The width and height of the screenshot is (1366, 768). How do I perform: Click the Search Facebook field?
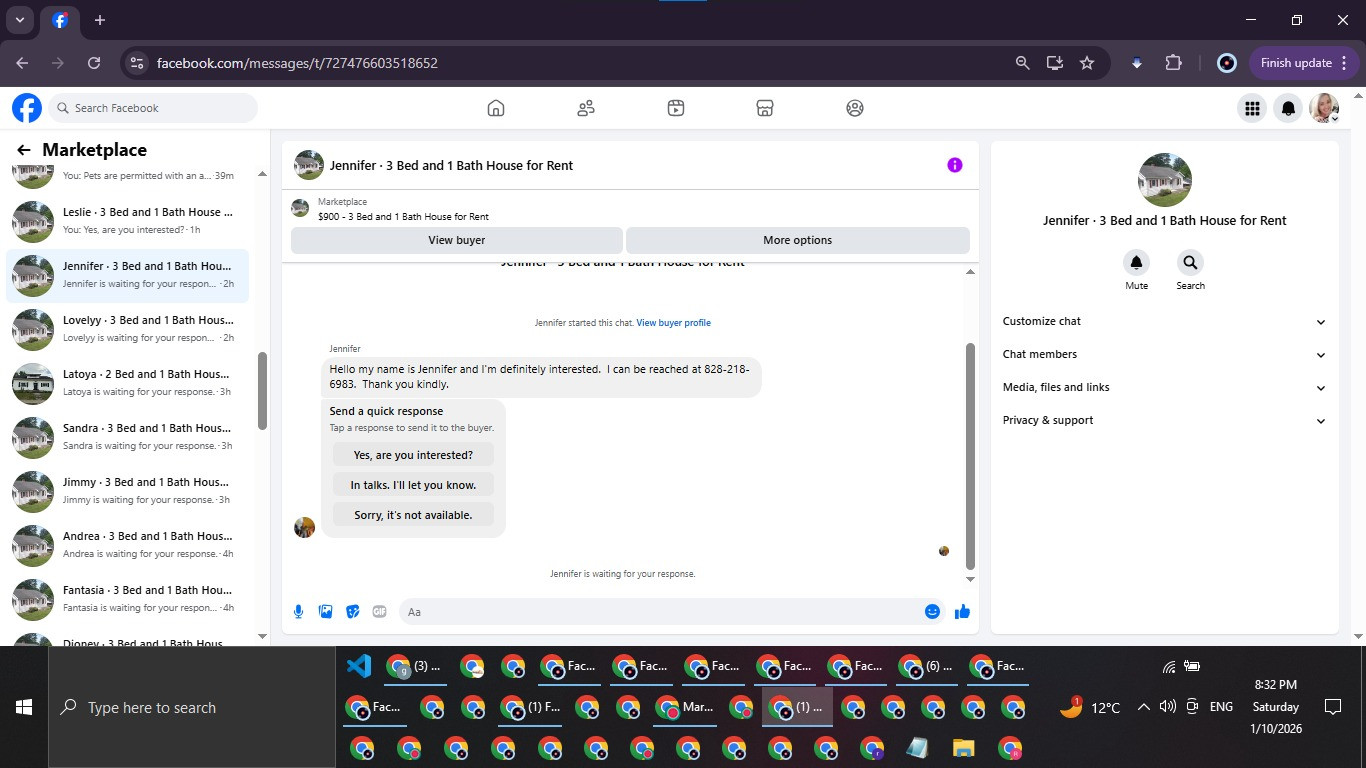click(x=152, y=108)
